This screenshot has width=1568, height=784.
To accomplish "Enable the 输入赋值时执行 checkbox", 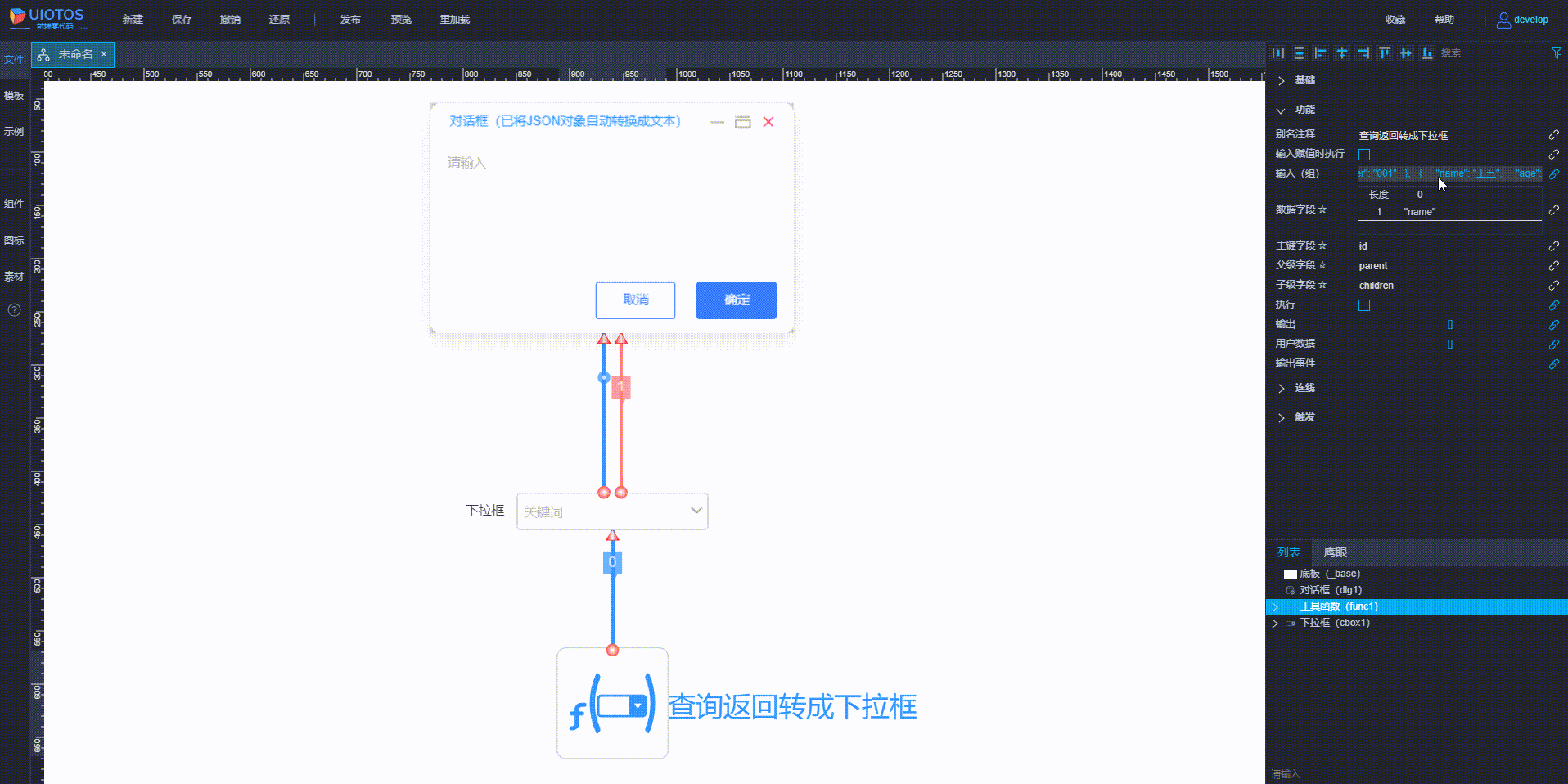I will [1363, 154].
